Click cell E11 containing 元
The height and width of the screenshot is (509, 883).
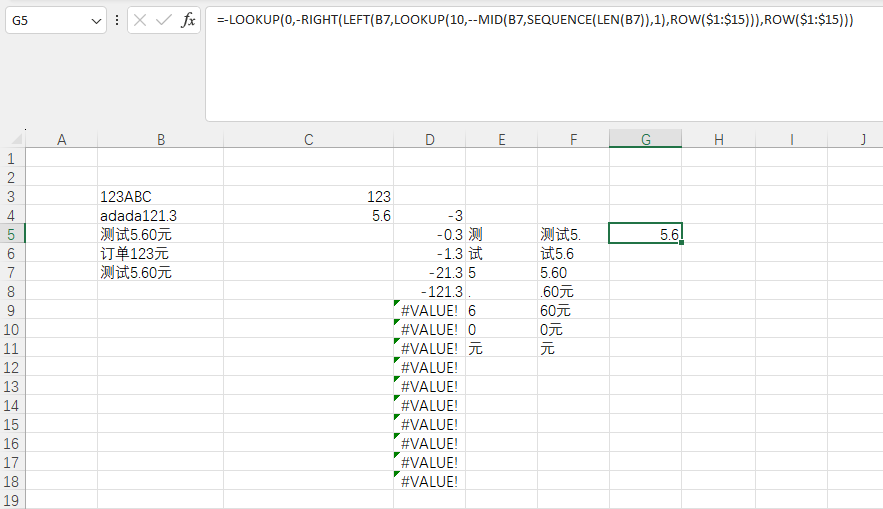[x=501, y=349]
